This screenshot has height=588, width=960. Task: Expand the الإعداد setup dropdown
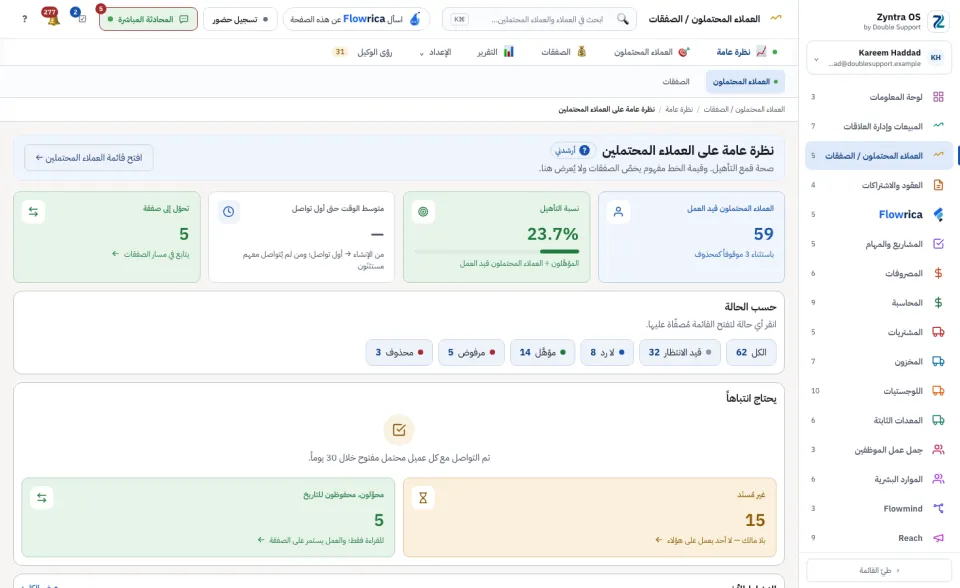point(435,52)
